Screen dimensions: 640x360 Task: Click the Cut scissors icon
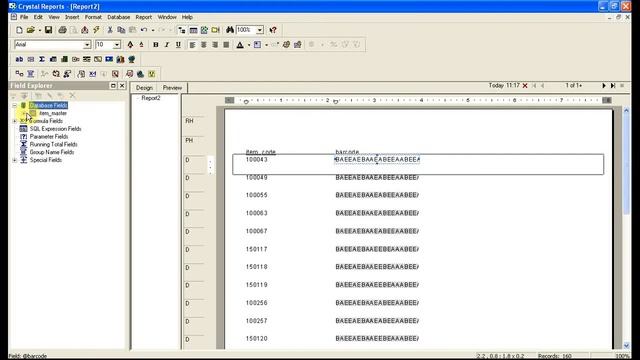tap(110, 30)
